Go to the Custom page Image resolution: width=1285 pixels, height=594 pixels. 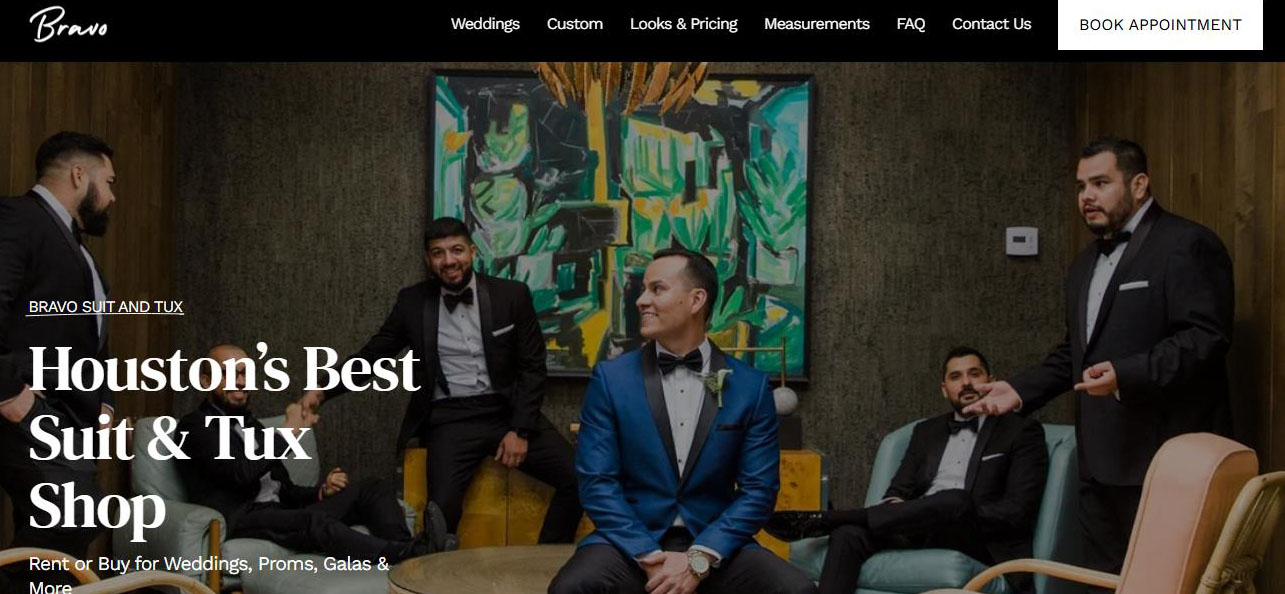(575, 24)
